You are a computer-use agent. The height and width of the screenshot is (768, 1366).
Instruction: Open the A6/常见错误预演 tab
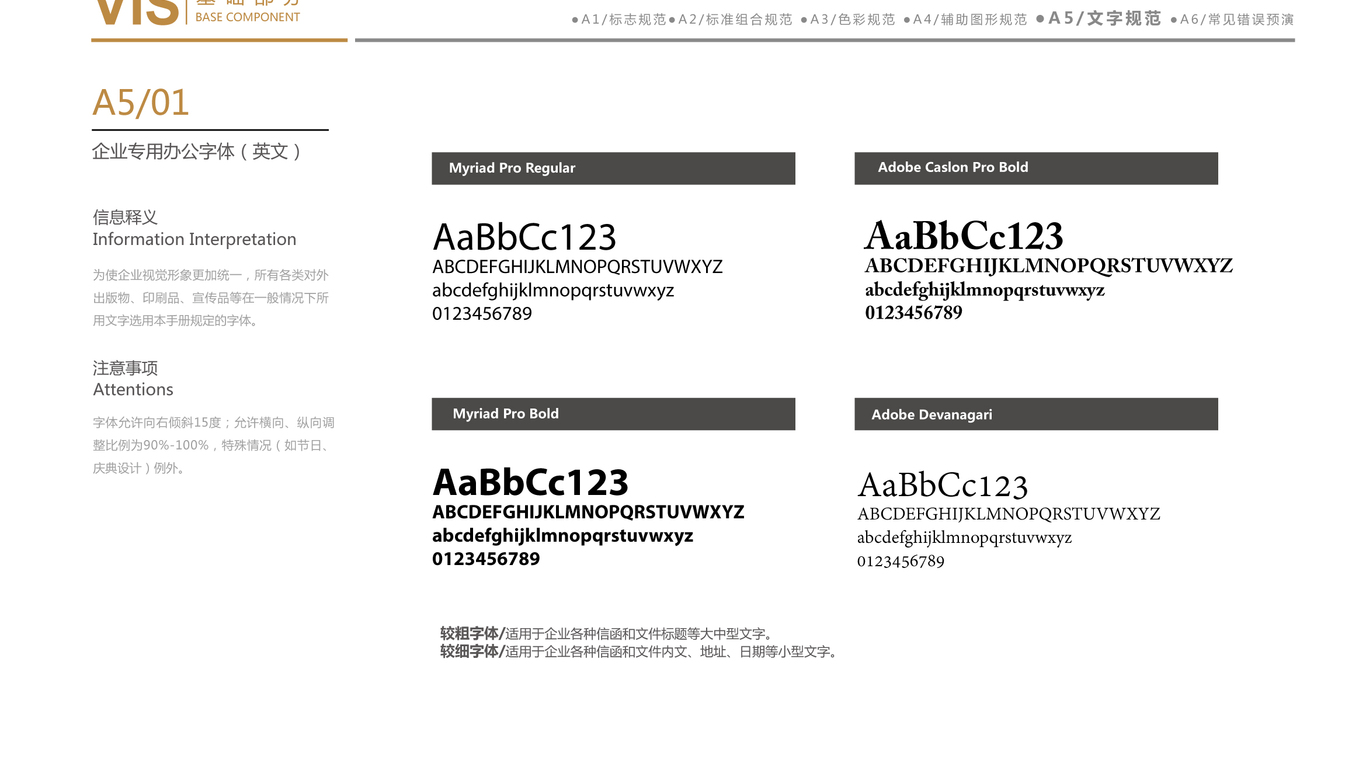pyautogui.click(x=1232, y=20)
